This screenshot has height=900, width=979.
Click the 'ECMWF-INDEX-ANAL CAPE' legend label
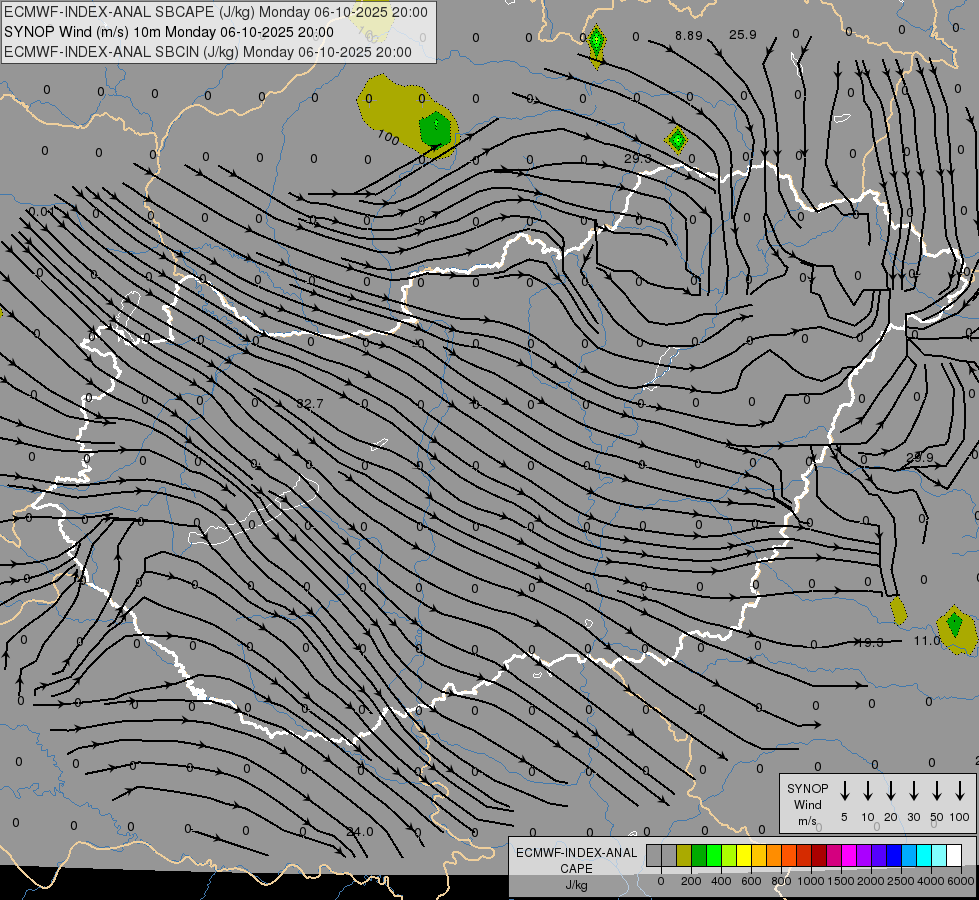pyautogui.click(x=576, y=860)
